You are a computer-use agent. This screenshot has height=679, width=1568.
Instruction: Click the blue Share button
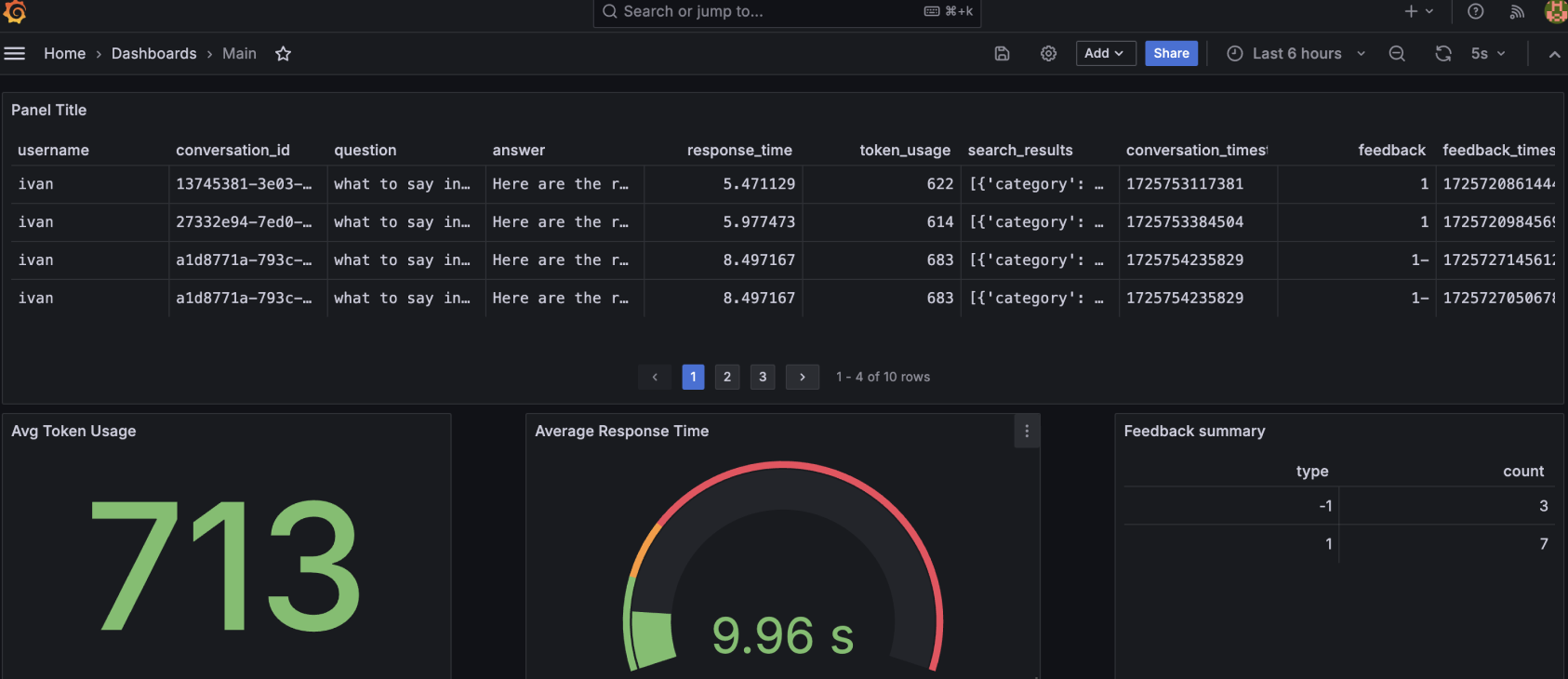1171,54
